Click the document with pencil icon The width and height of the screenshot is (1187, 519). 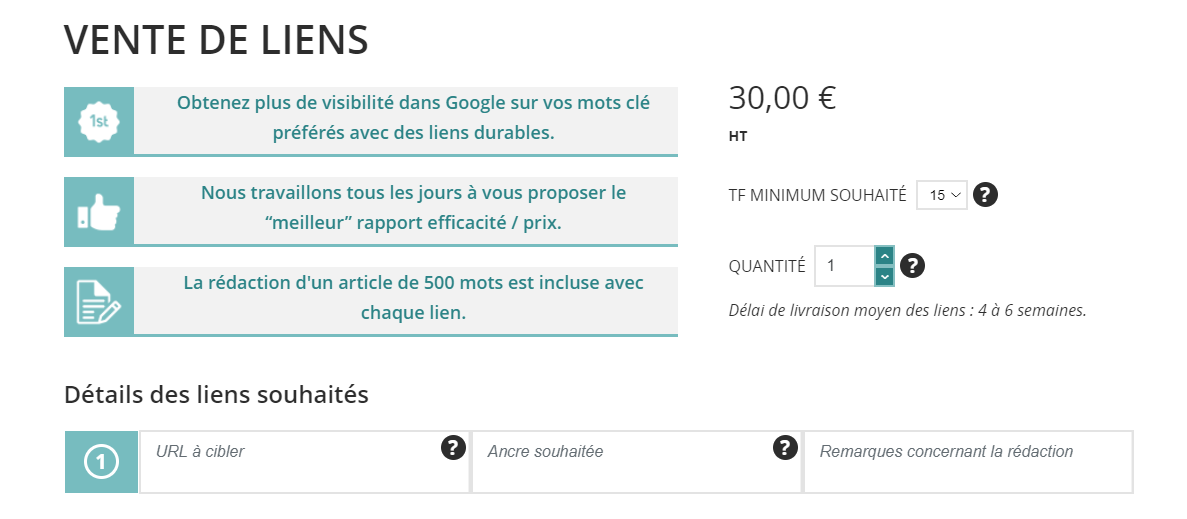tap(98, 302)
